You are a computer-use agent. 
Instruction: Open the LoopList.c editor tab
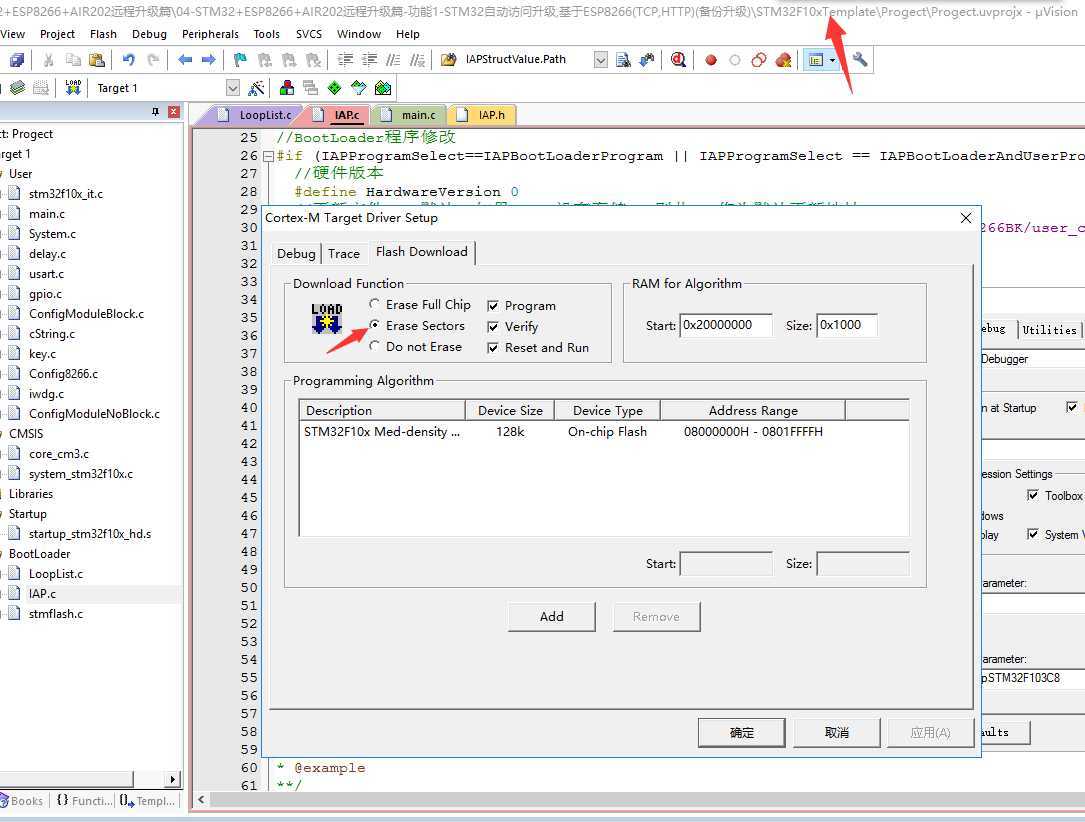click(x=255, y=115)
